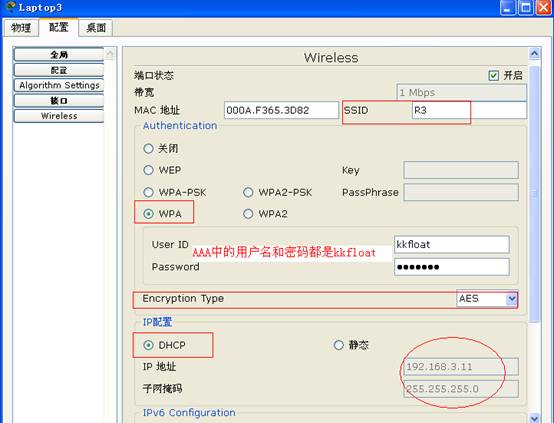The height and width of the screenshot is (423, 554).
Task: Click the 接口 sidebar button
Action: point(59,101)
